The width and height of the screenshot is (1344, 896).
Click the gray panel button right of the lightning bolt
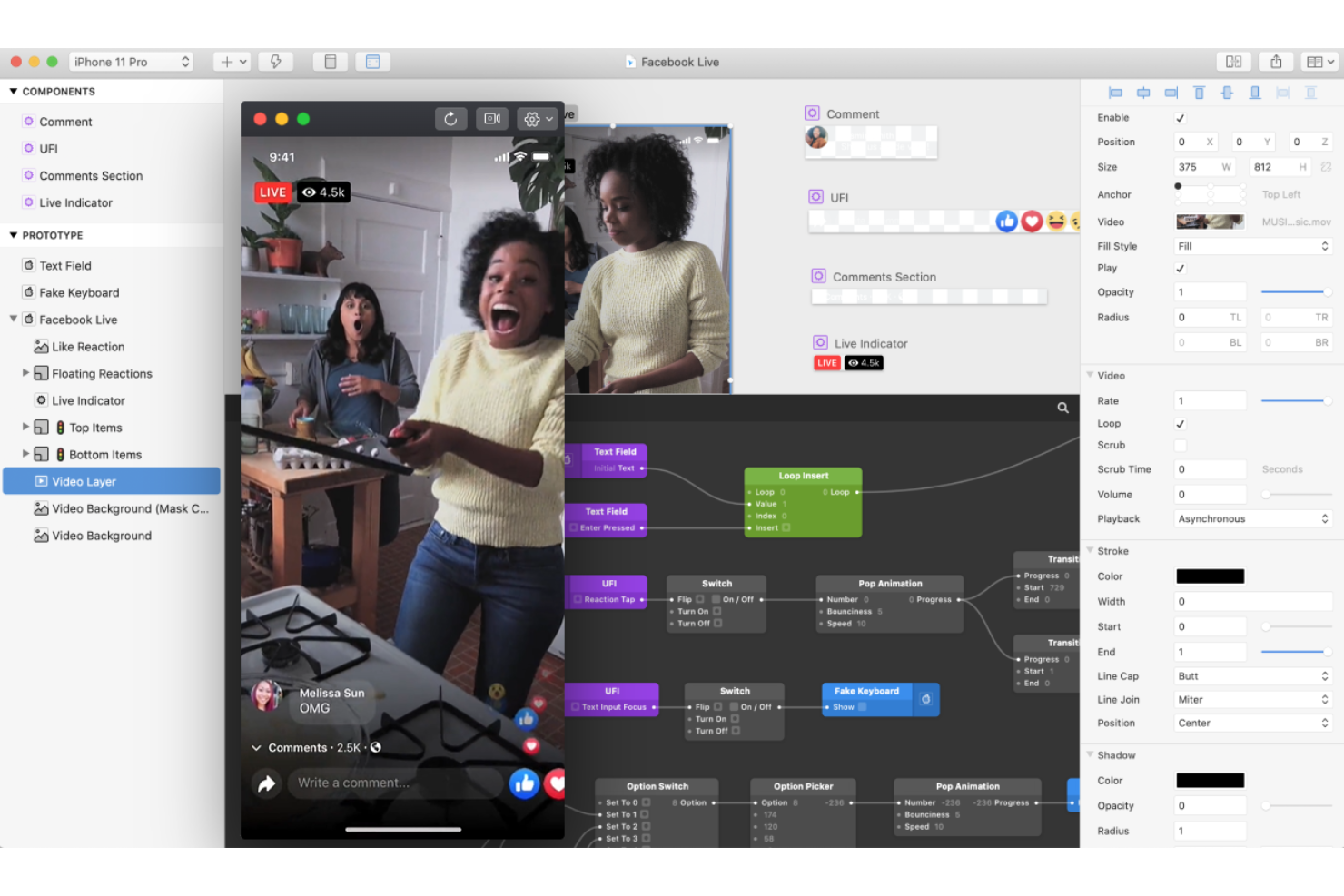(x=331, y=62)
